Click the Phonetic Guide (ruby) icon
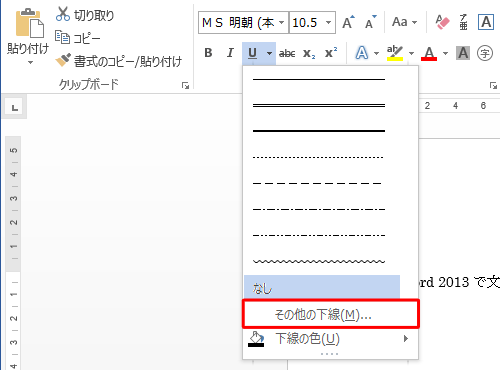Screen dimensions: 500x370 pyautogui.click(x=464, y=22)
